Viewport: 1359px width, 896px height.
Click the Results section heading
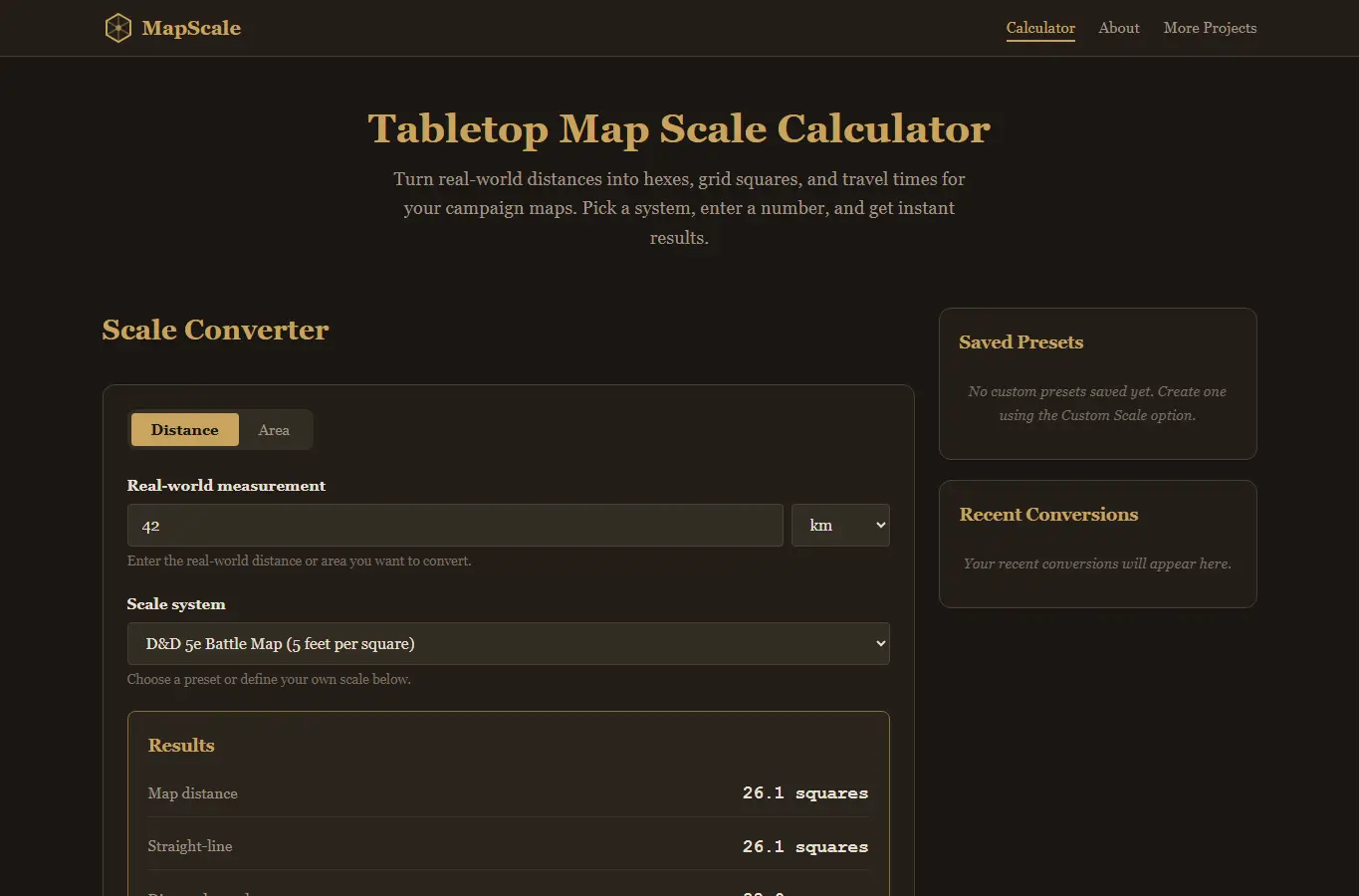(x=181, y=746)
